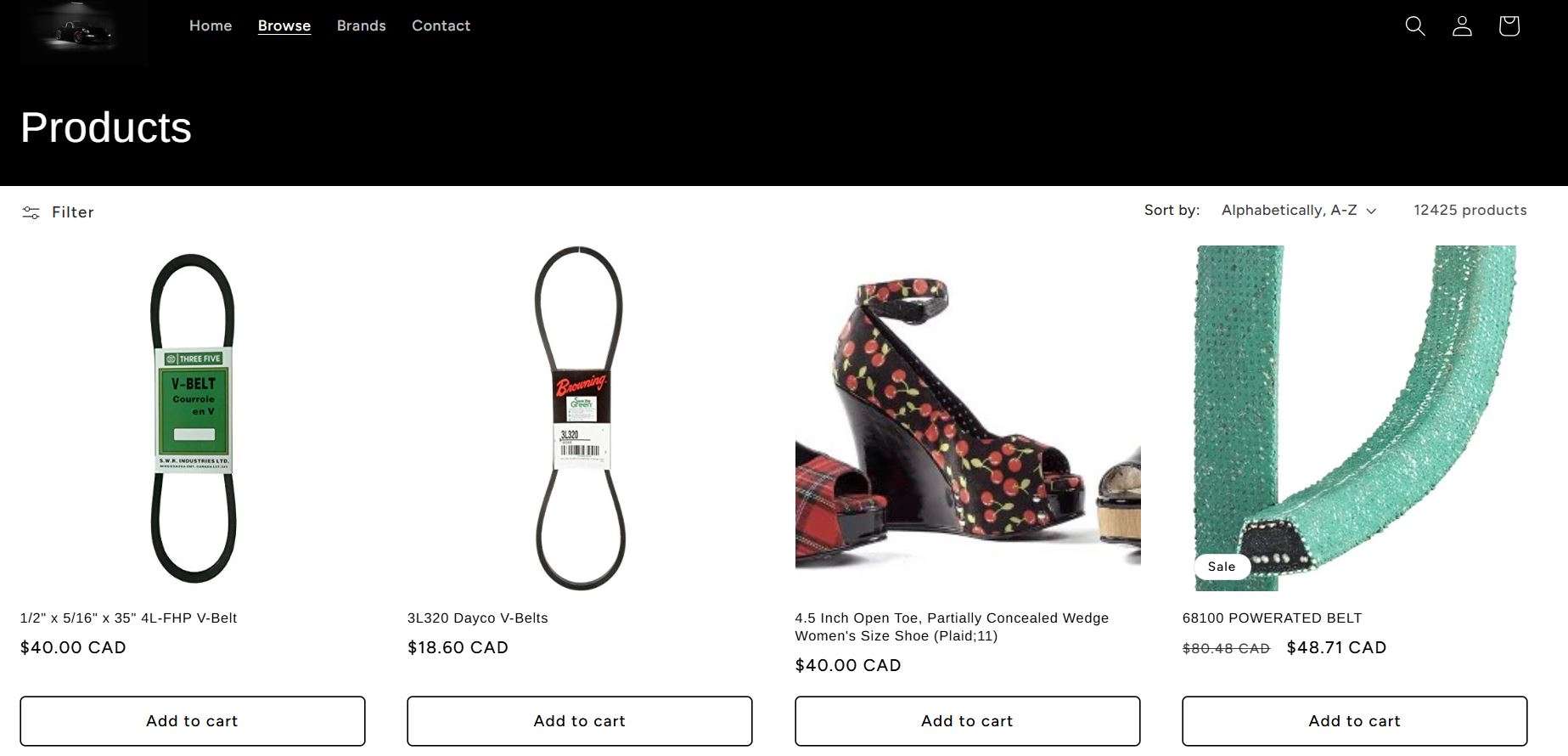This screenshot has width=1568, height=756.
Task: Open the Filter panel
Action: (58, 212)
